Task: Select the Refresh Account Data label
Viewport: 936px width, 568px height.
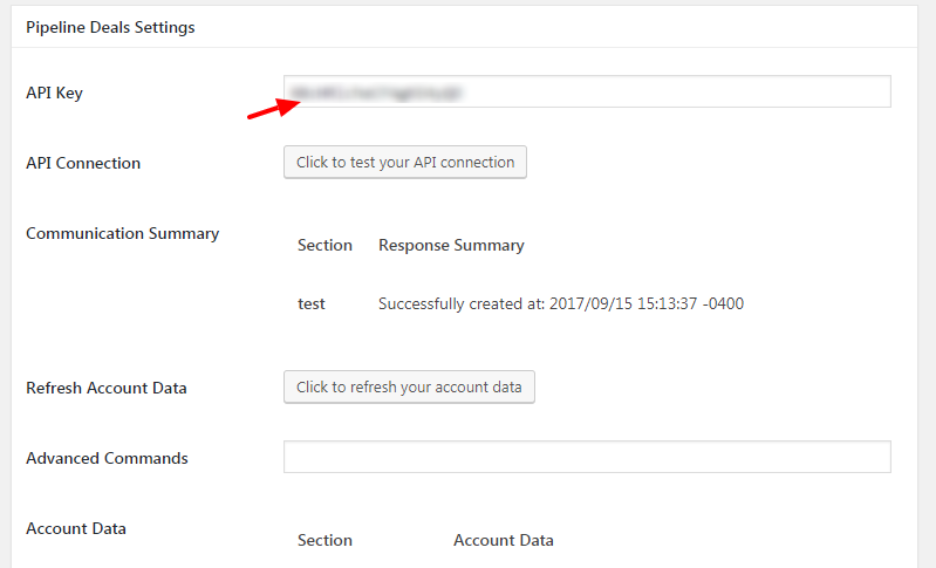Action: point(106,388)
